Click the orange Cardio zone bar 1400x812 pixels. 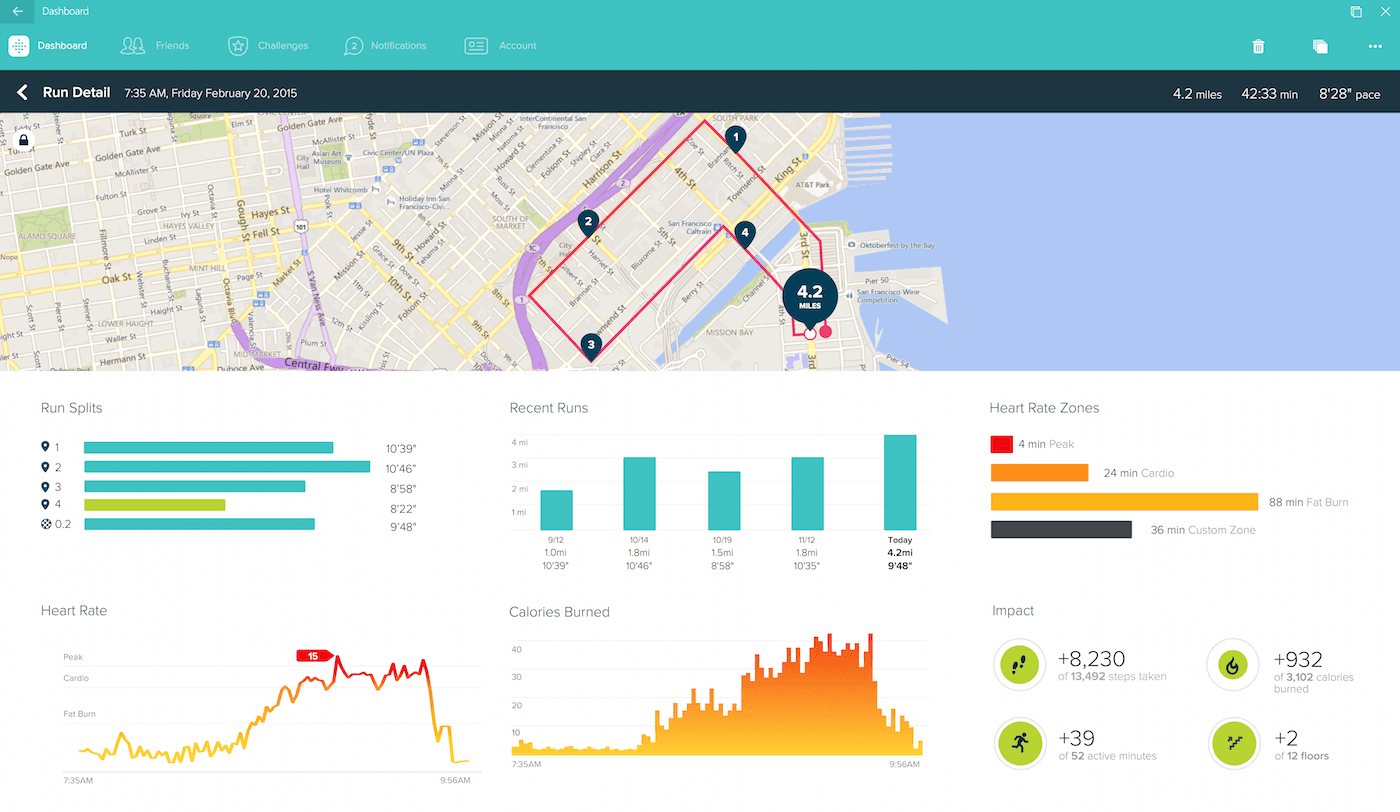coord(1039,473)
